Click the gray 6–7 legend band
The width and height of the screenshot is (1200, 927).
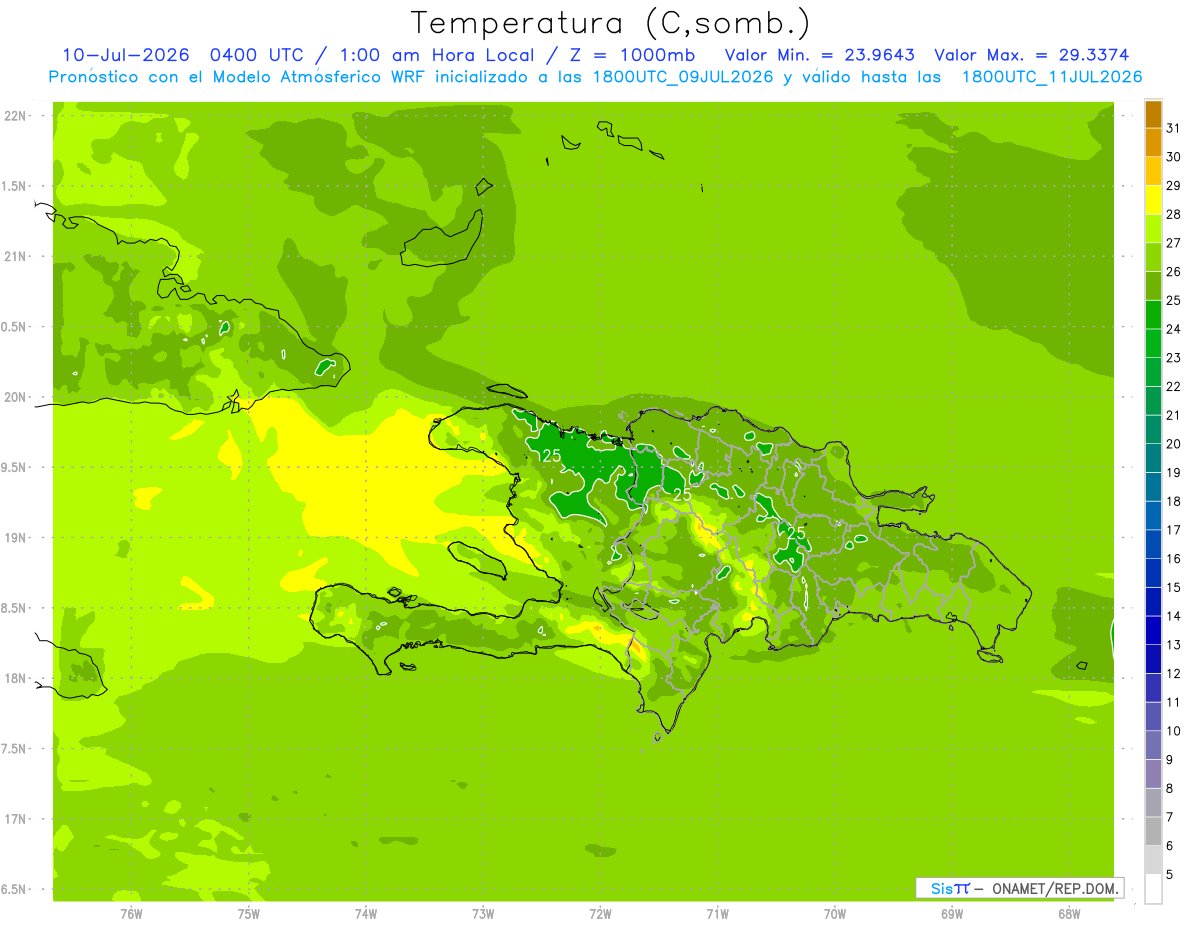[x=1153, y=832]
